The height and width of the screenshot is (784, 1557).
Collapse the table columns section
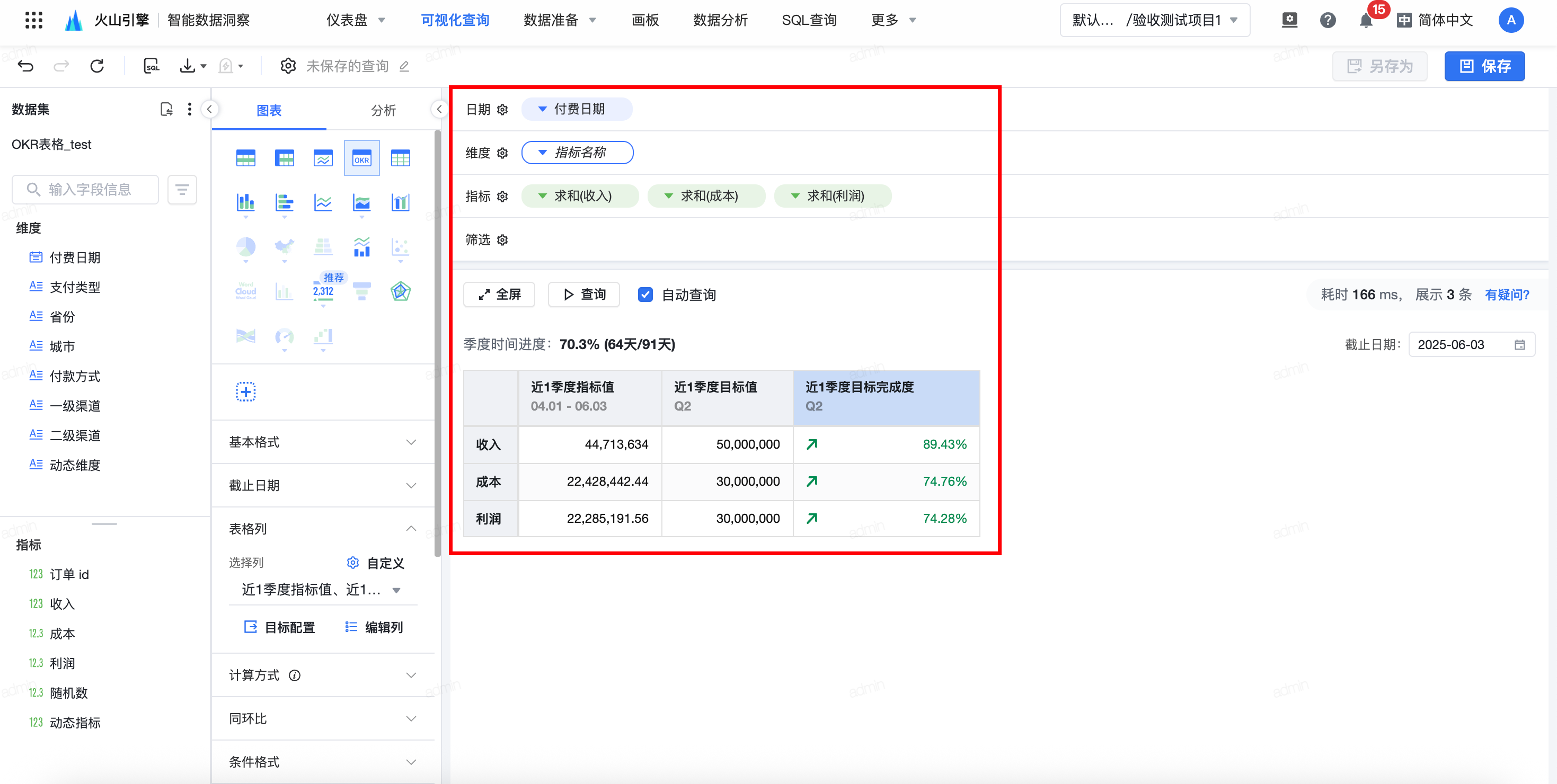[x=323, y=529]
